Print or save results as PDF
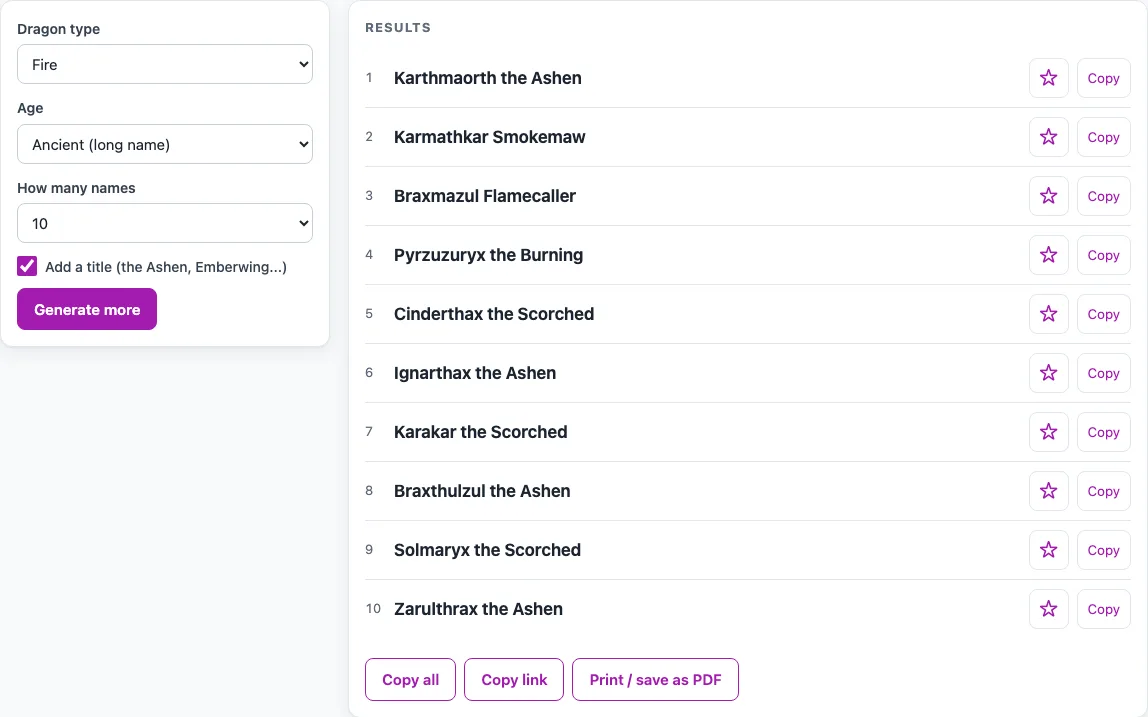Image resolution: width=1148 pixels, height=717 pixels. 655,680
